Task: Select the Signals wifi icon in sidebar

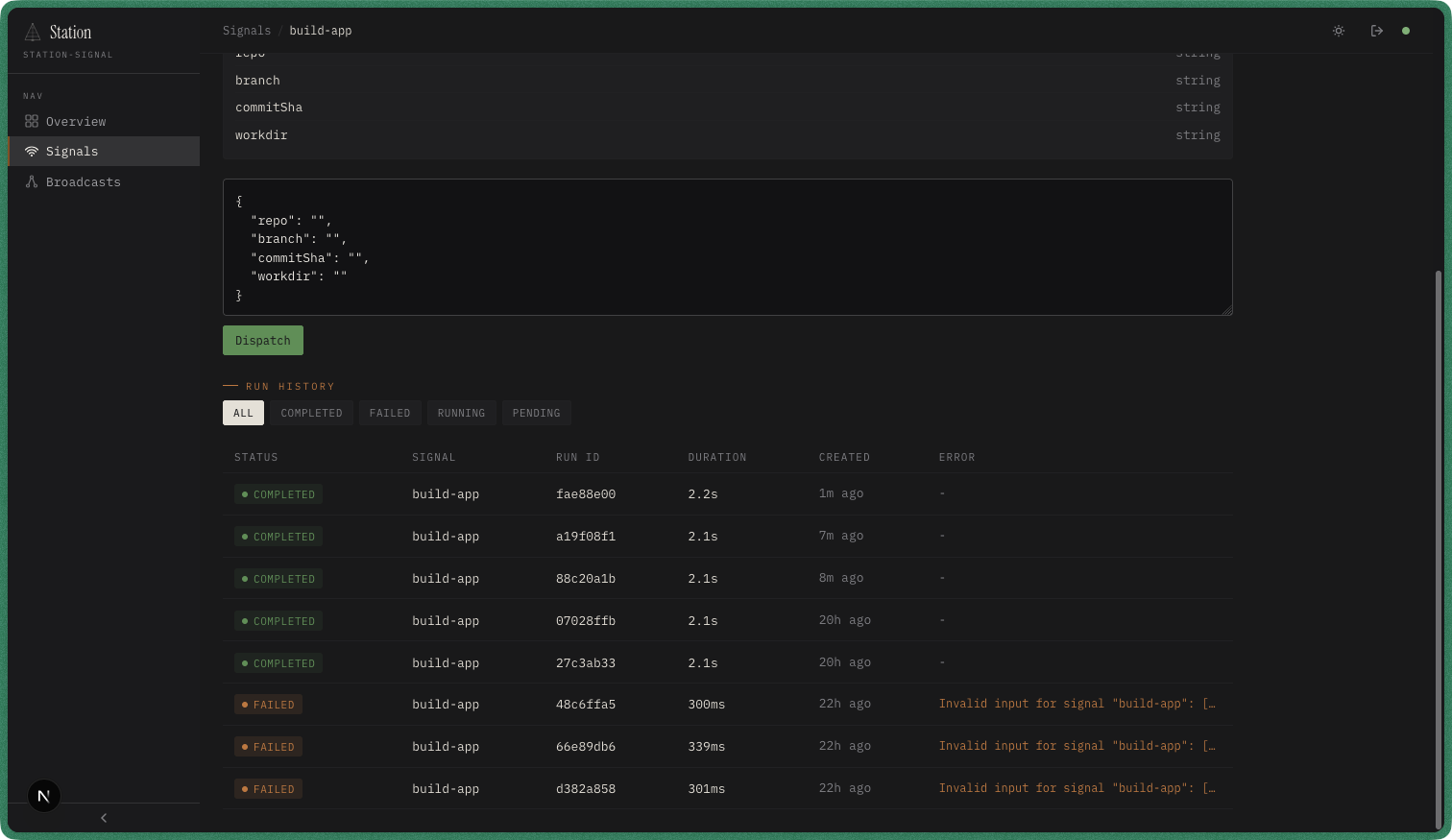Action: pyautogui.click(x=32, y=151)
